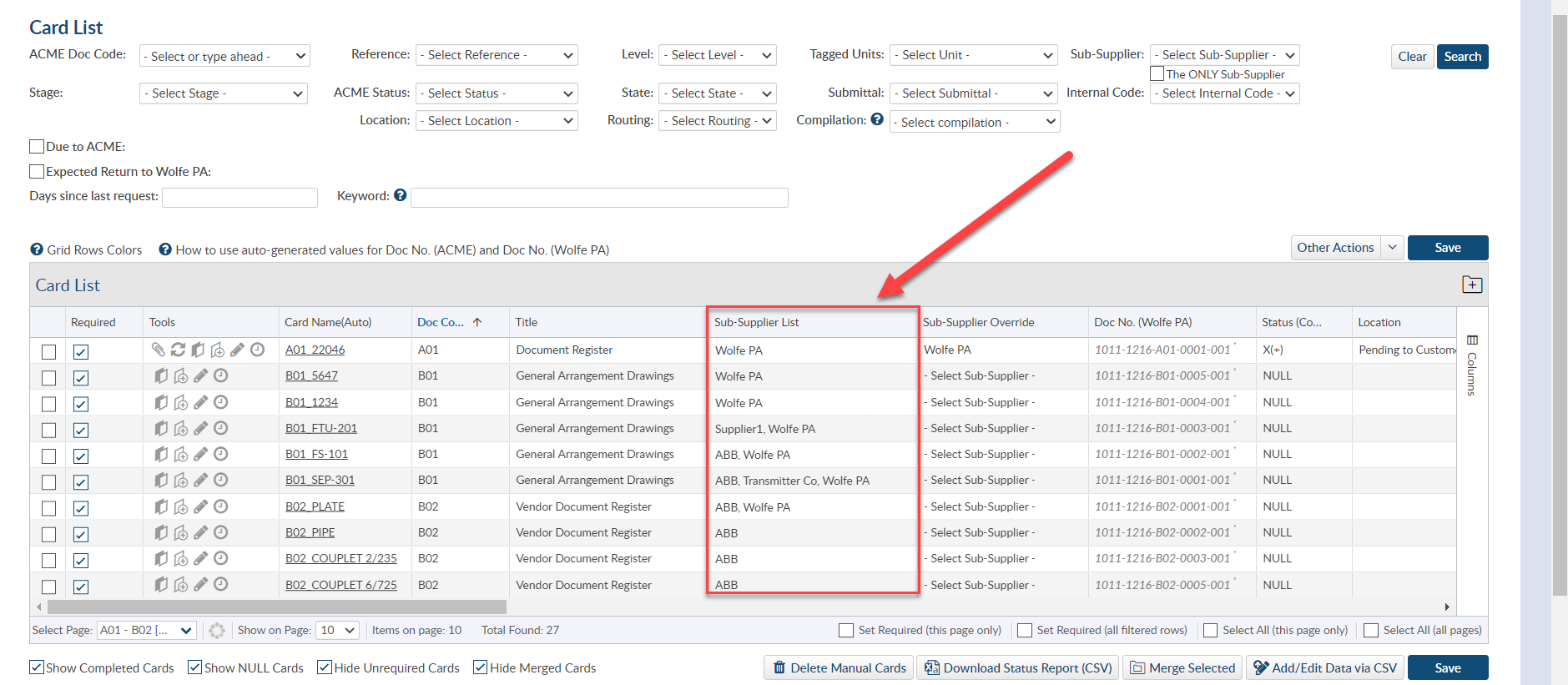Click pencil edit icon in B02_COUPLET 6/725 row

click(x=200, y=584)
